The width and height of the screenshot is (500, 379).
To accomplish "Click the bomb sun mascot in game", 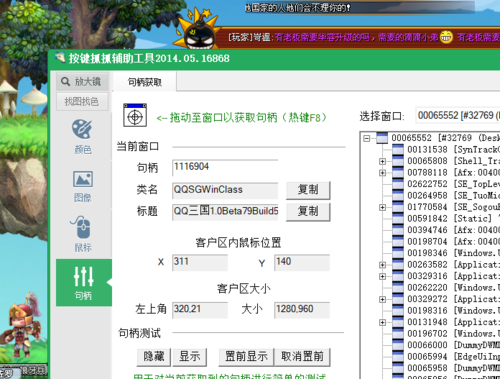I will (x=198, y=30).
